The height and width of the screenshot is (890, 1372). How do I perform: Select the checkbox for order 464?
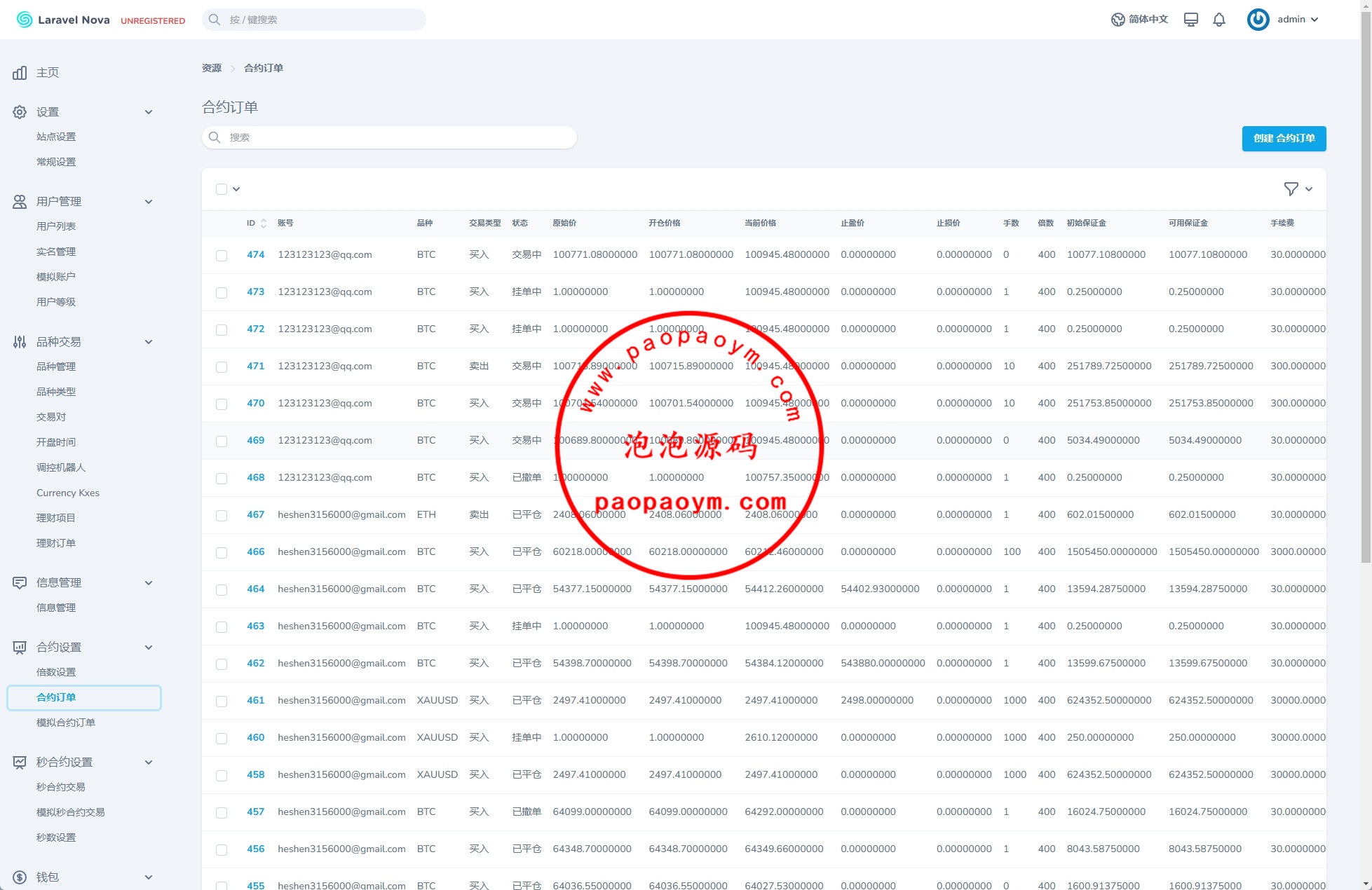(x=222, y=590)
